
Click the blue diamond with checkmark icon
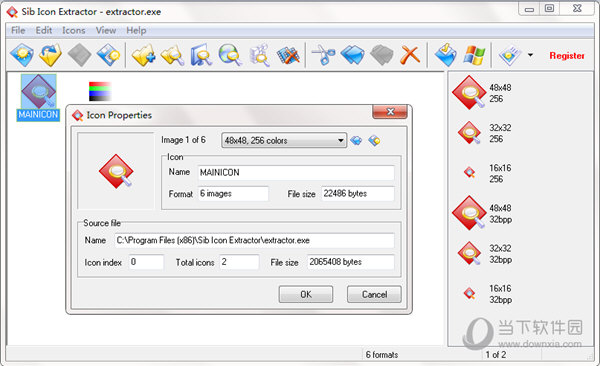445,55
